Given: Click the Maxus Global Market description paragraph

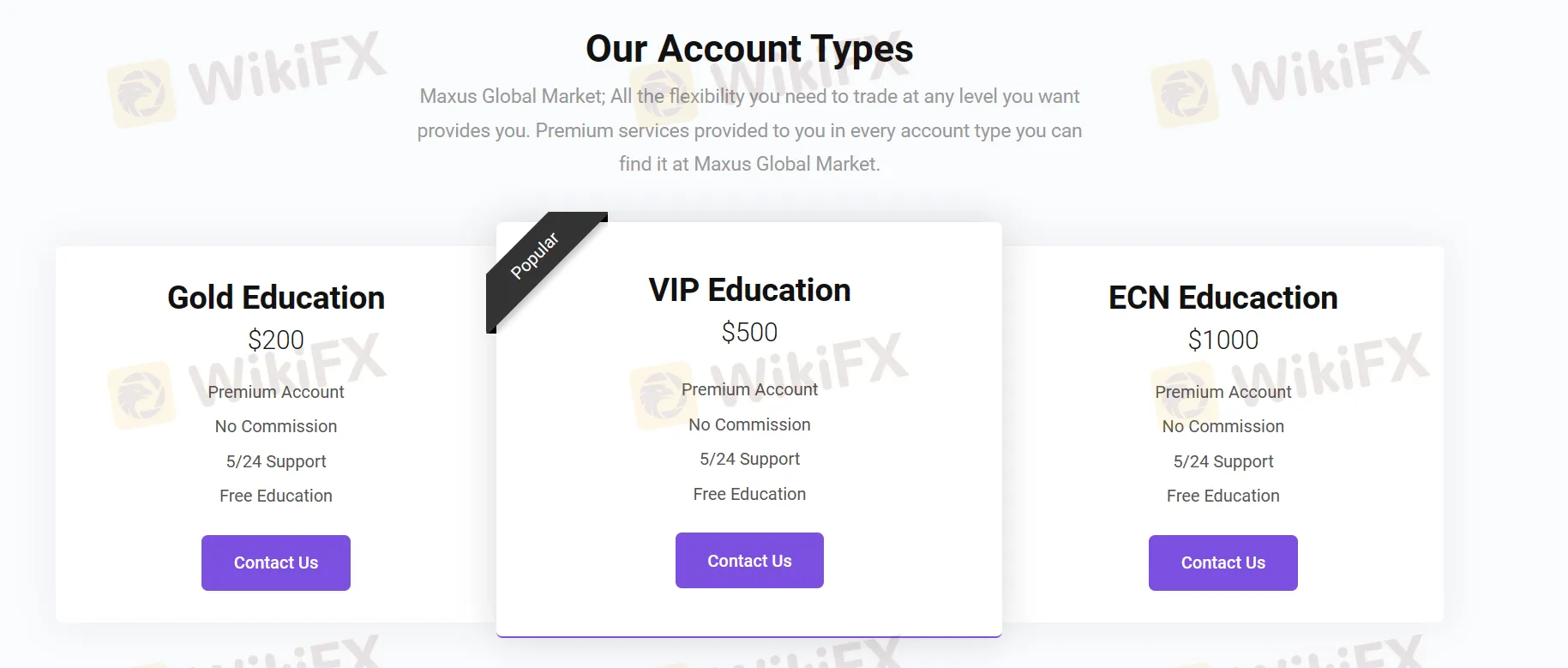Looking at the screenshot, I should [749, 130].
